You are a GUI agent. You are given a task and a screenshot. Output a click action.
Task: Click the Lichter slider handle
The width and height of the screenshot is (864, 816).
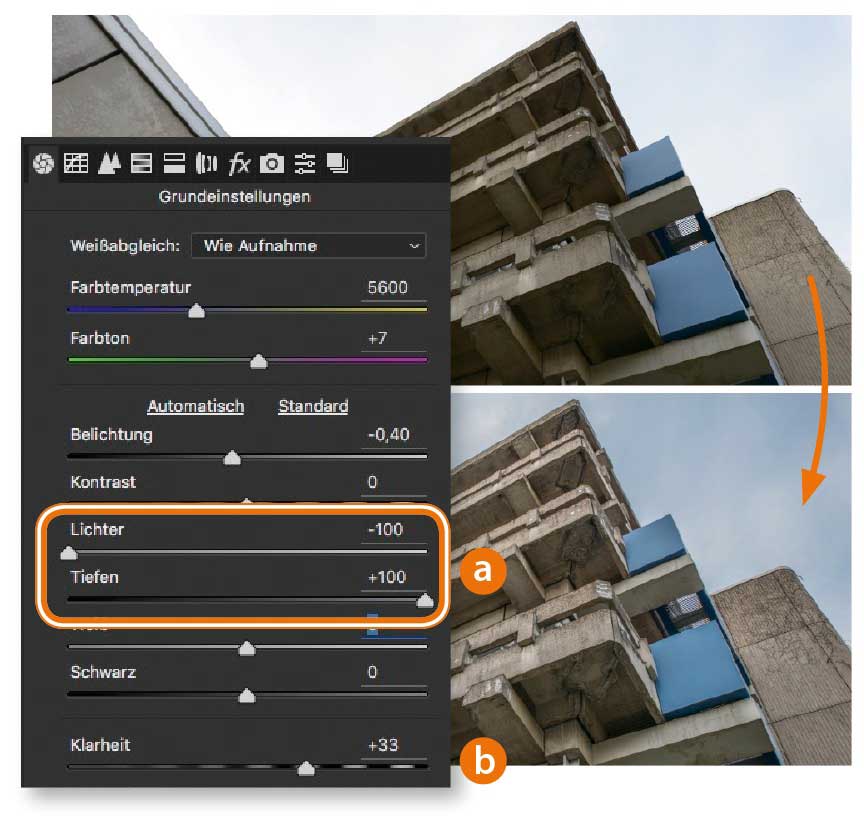[x=69, y=552]
